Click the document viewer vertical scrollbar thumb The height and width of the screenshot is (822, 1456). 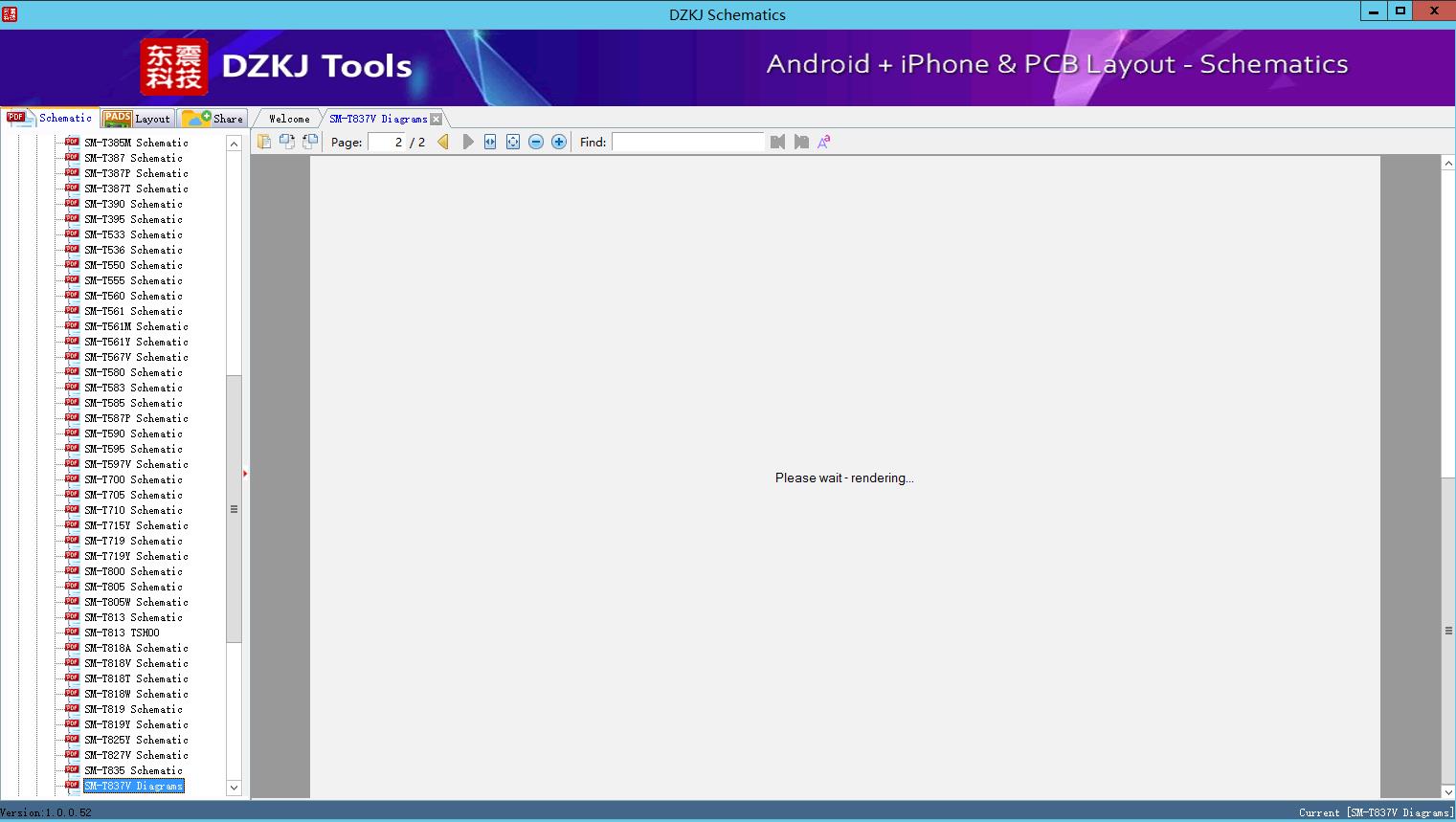pos(1448,631)
